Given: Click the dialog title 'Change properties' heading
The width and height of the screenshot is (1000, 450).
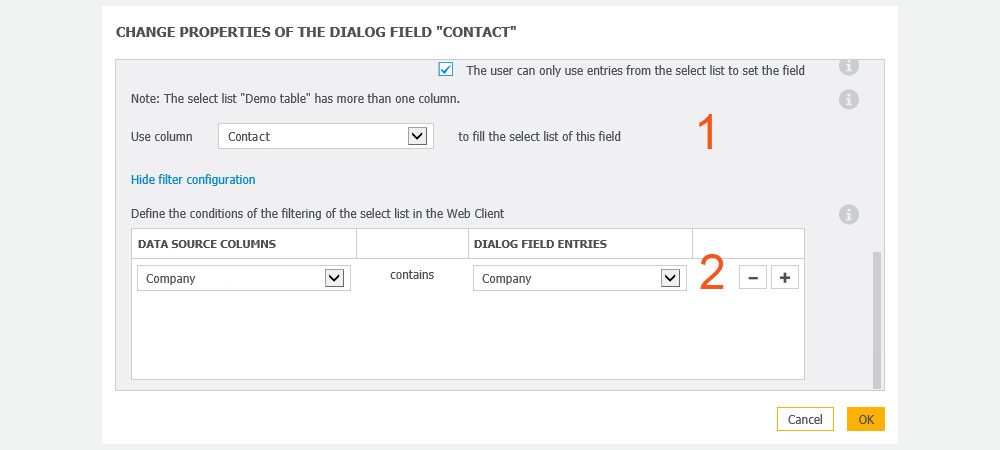Looking at the screenshot, I should pyautogui.click(x=316, y=32).
